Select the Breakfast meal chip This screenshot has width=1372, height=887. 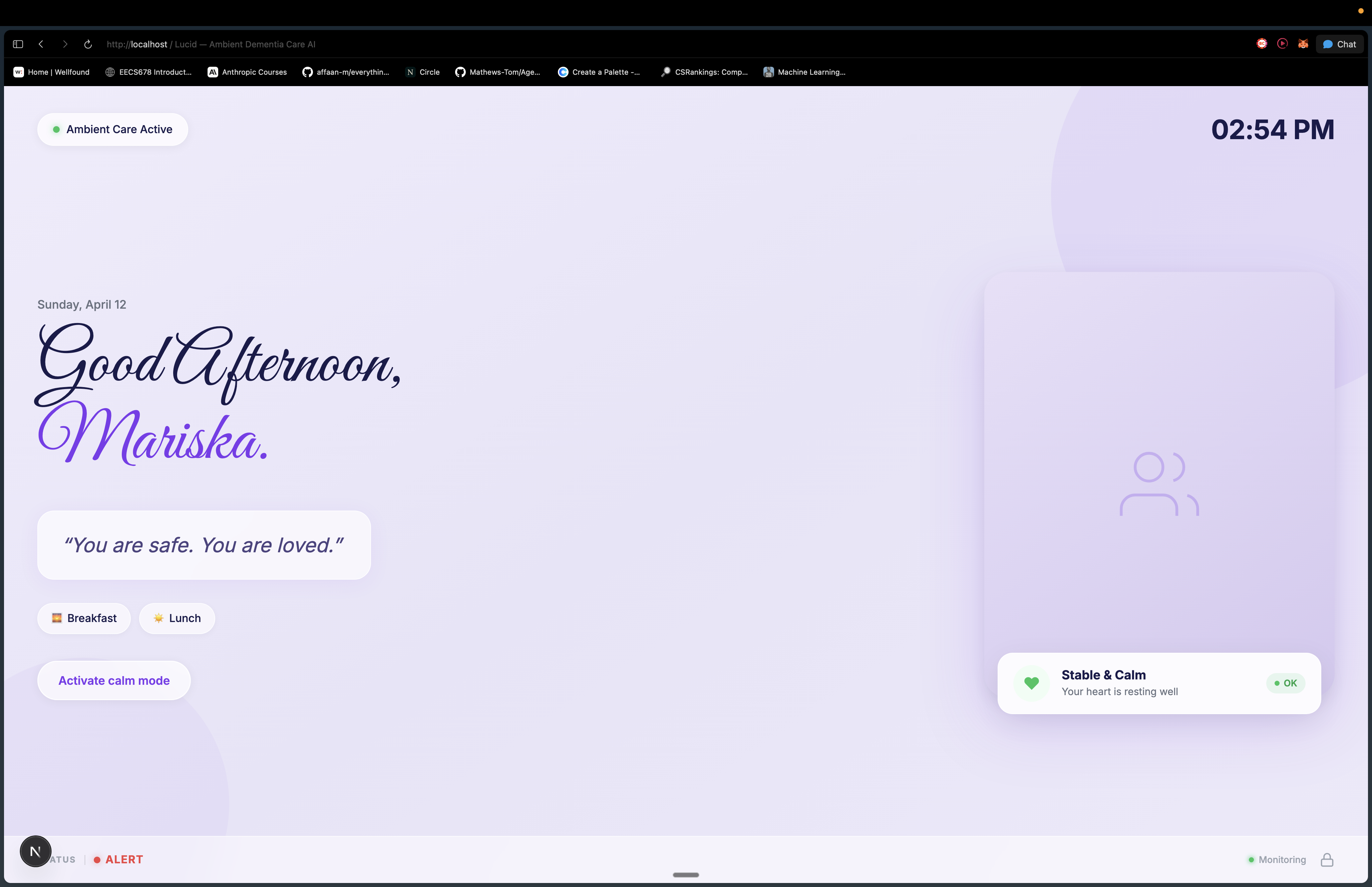pos(84,618)
